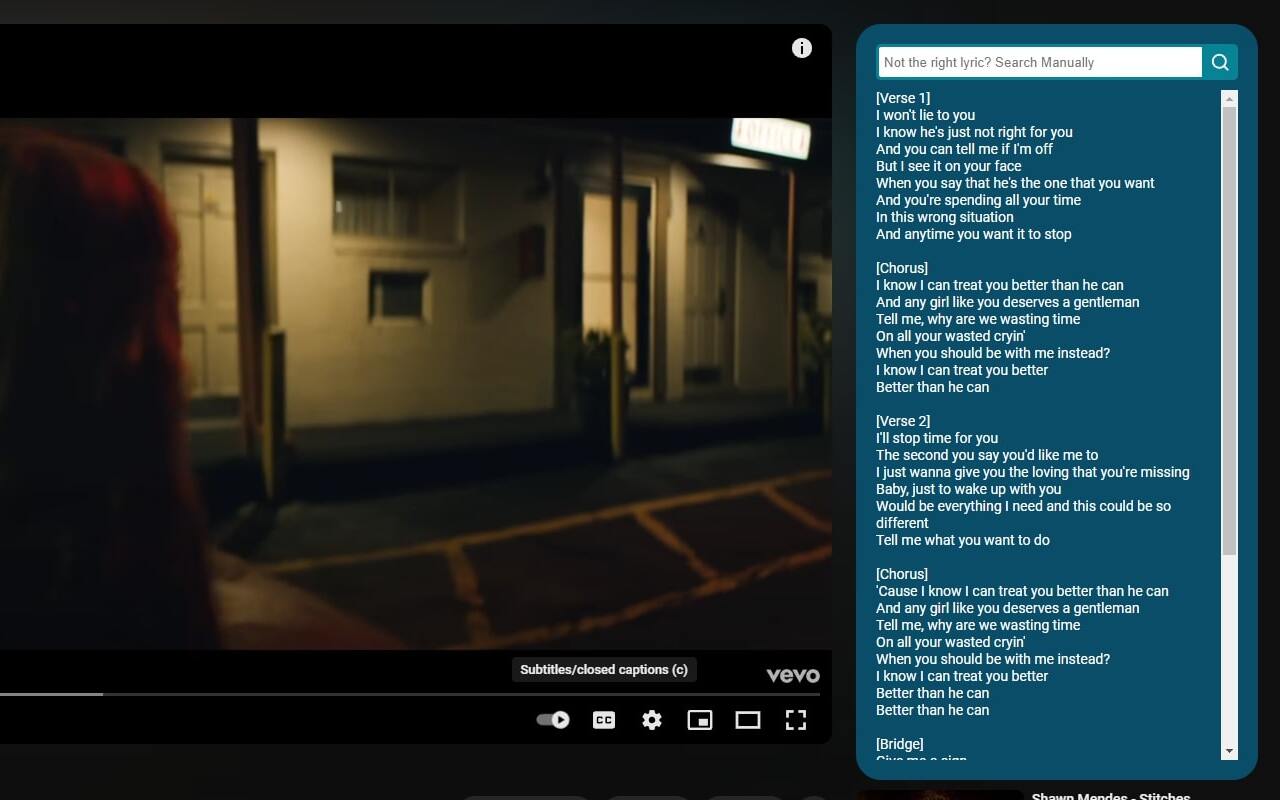Click the lyrics scrollbar down arrow

pyautogui.click(x=1229, y=751)
